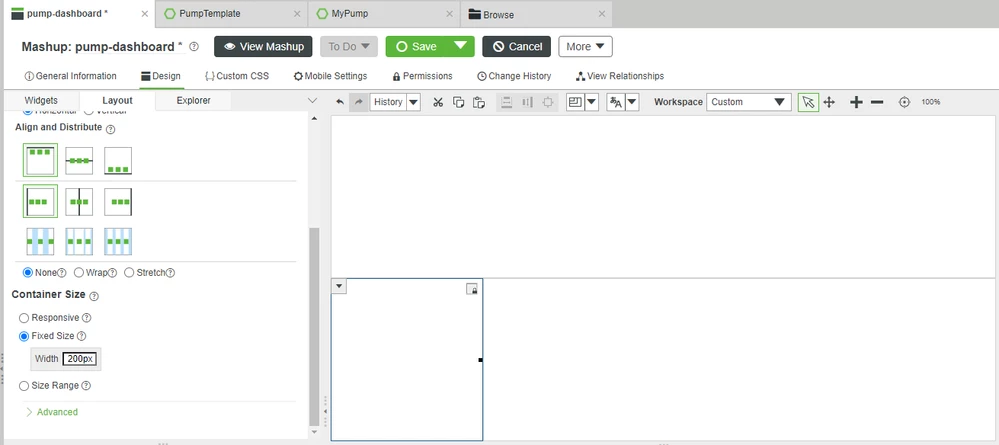Click the Undo arrow in the toolbar

click(x=340, y=102)
